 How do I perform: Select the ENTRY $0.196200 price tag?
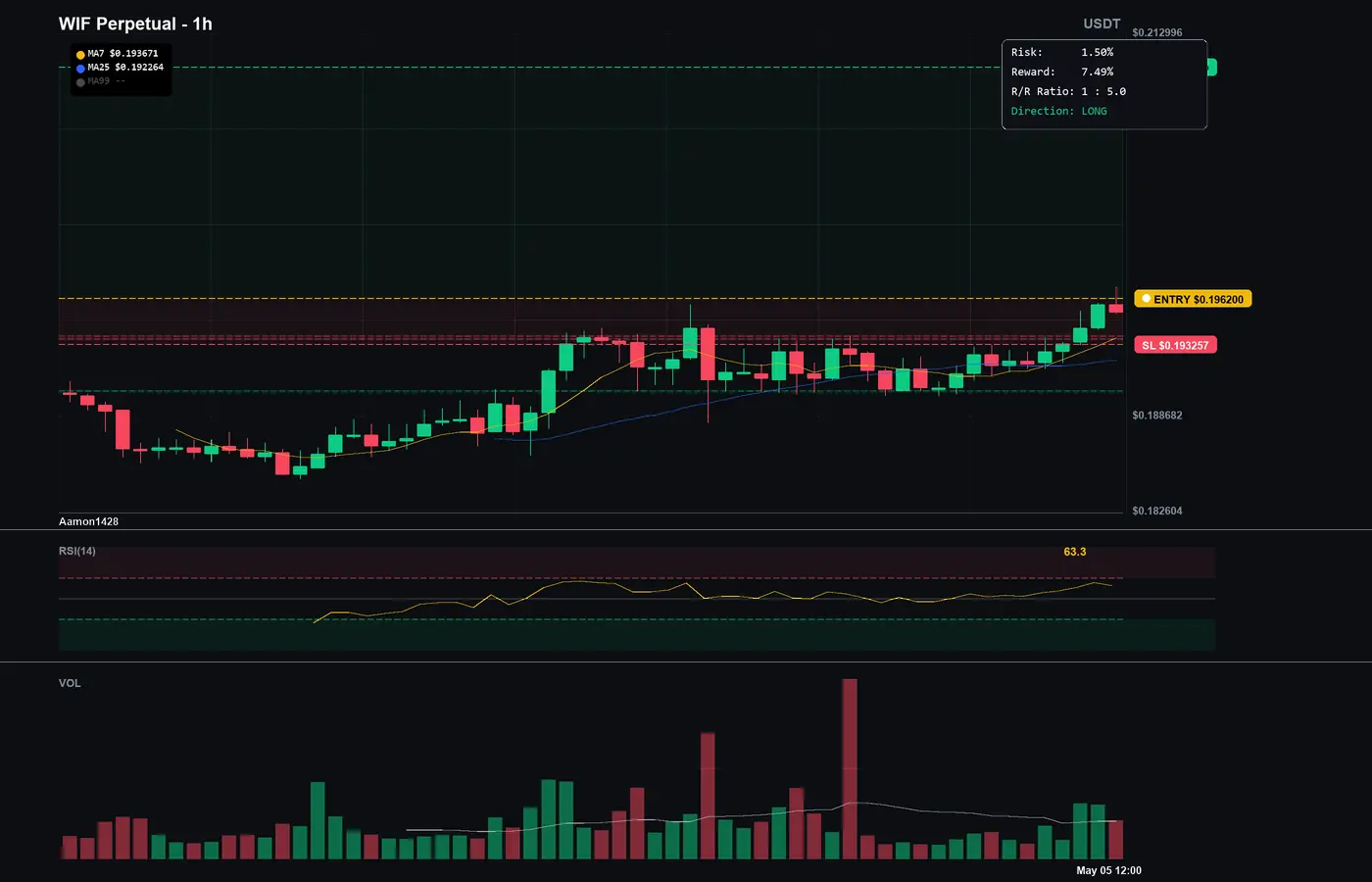click(1193, 299)
